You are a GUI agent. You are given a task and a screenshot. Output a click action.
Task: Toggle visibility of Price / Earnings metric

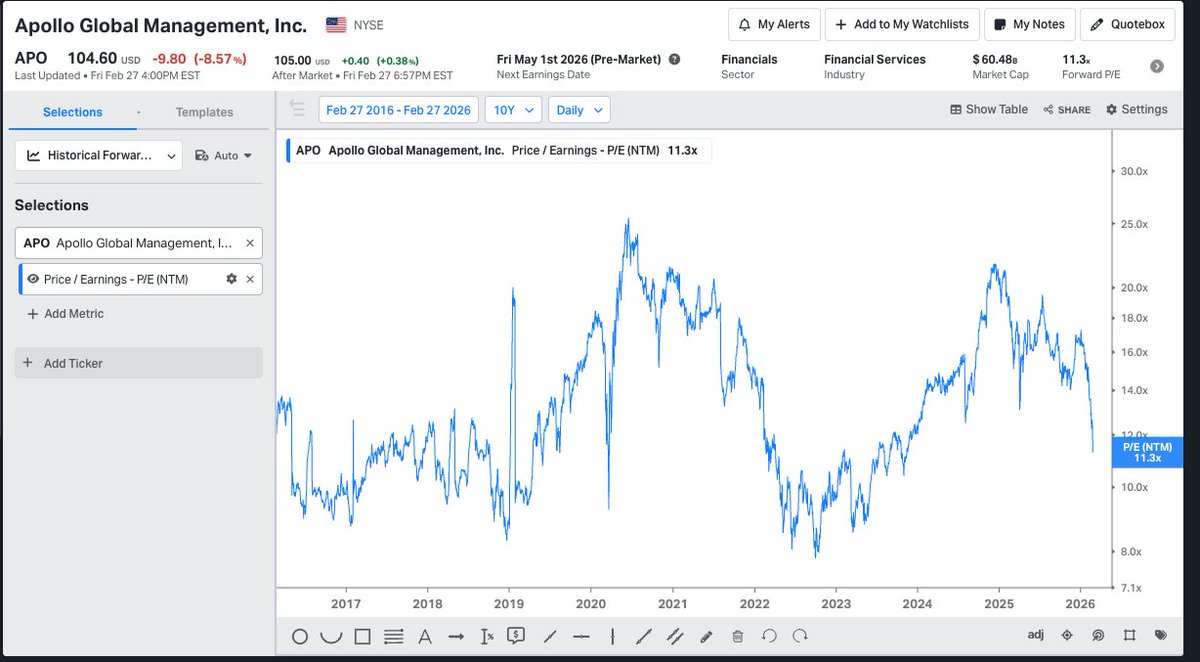pyautogui.click(x=33, y=279)
